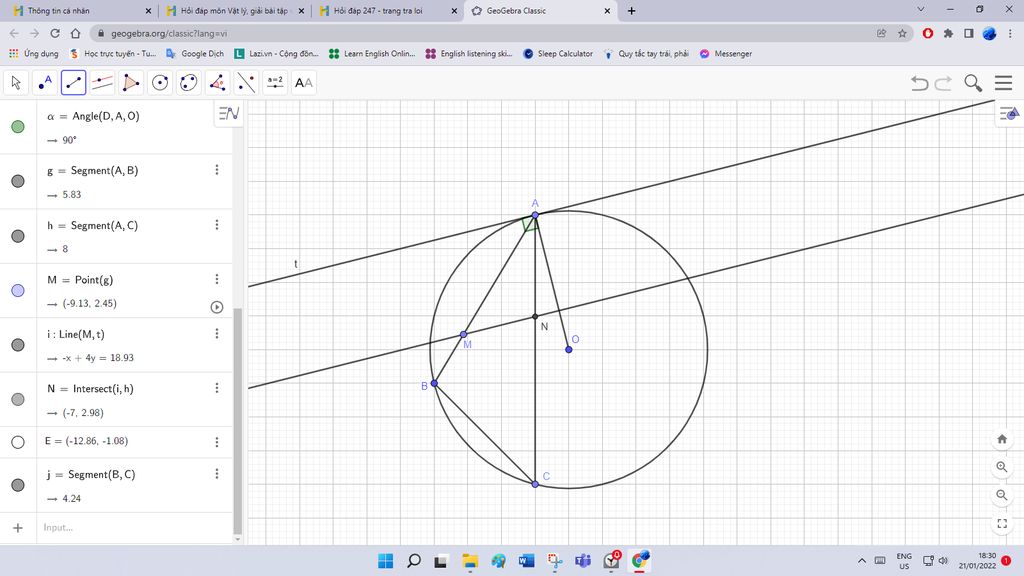The height and width of the screenshot is (576, 1024).
Task: Click the algebra view scrollbar
Action: pyautogui.click(x=237, y=421)
